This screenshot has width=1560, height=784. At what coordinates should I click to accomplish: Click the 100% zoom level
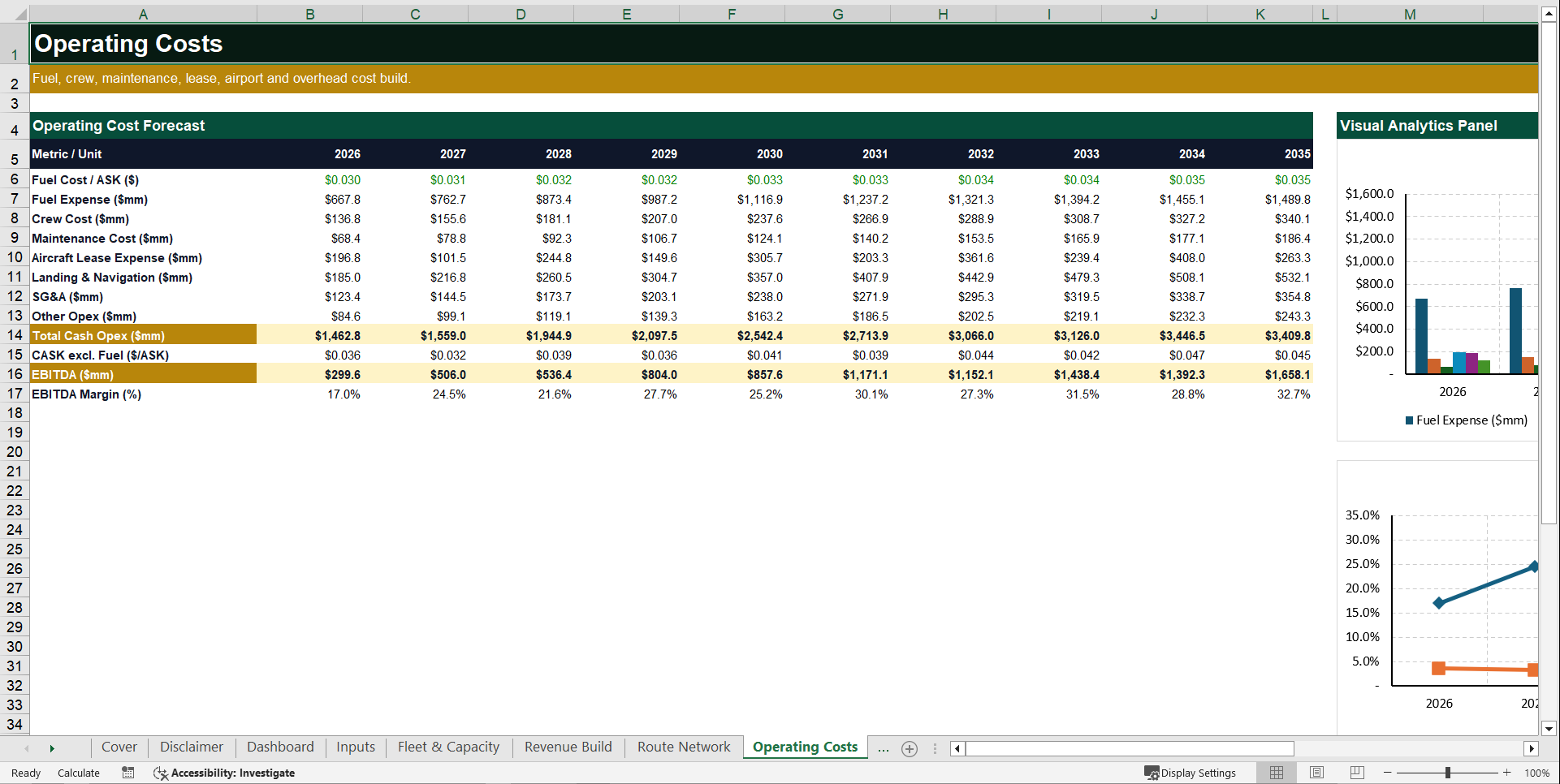tap(1536, 773)
